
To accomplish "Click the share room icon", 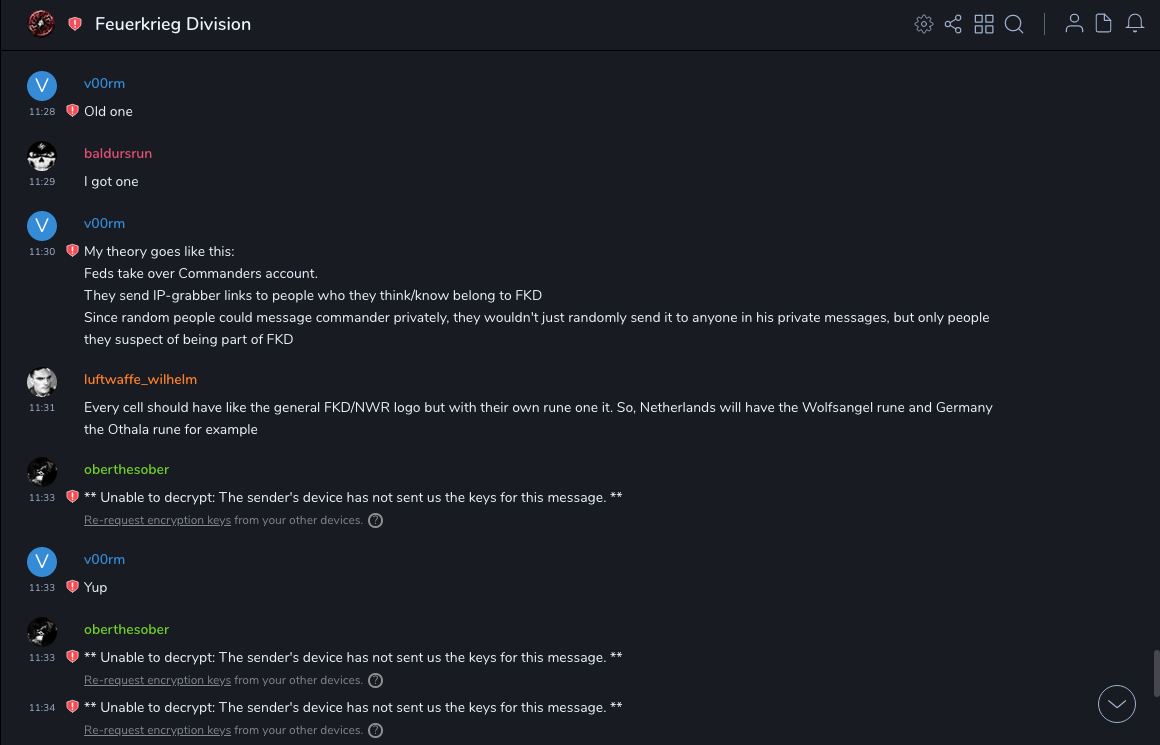I will coord(953,24).
